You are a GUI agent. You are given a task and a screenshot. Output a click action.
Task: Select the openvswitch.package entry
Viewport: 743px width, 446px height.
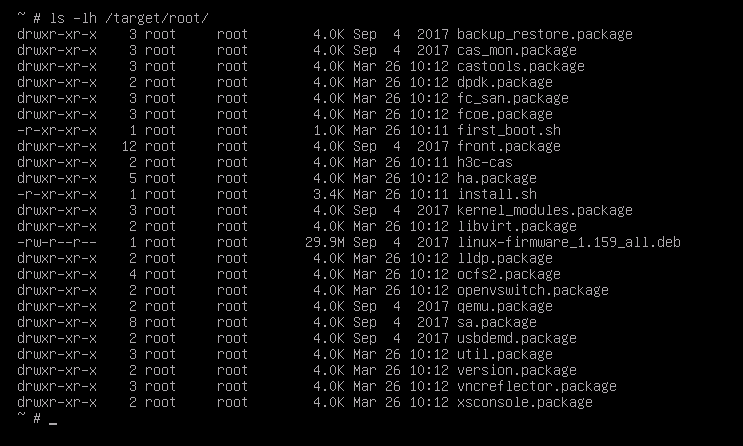[x=533, y=291]
